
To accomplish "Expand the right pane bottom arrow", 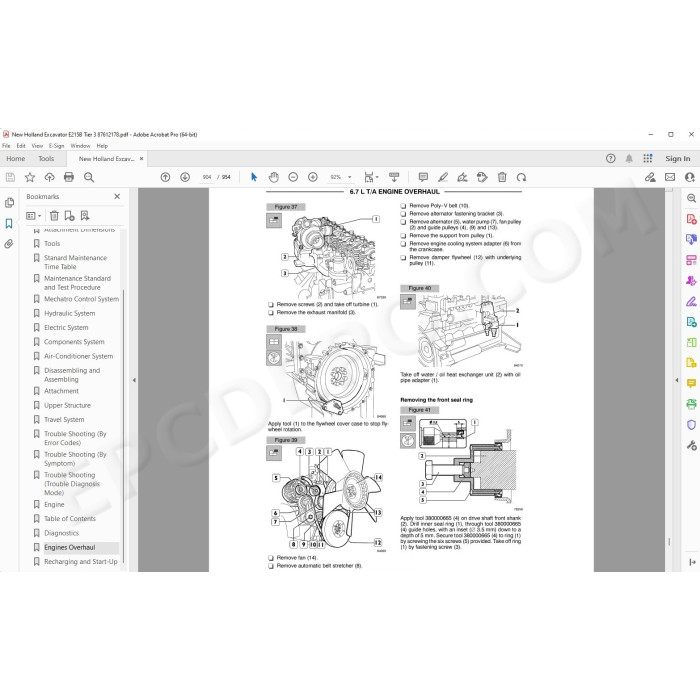I will pyautogui.click(x=692, y=562).
